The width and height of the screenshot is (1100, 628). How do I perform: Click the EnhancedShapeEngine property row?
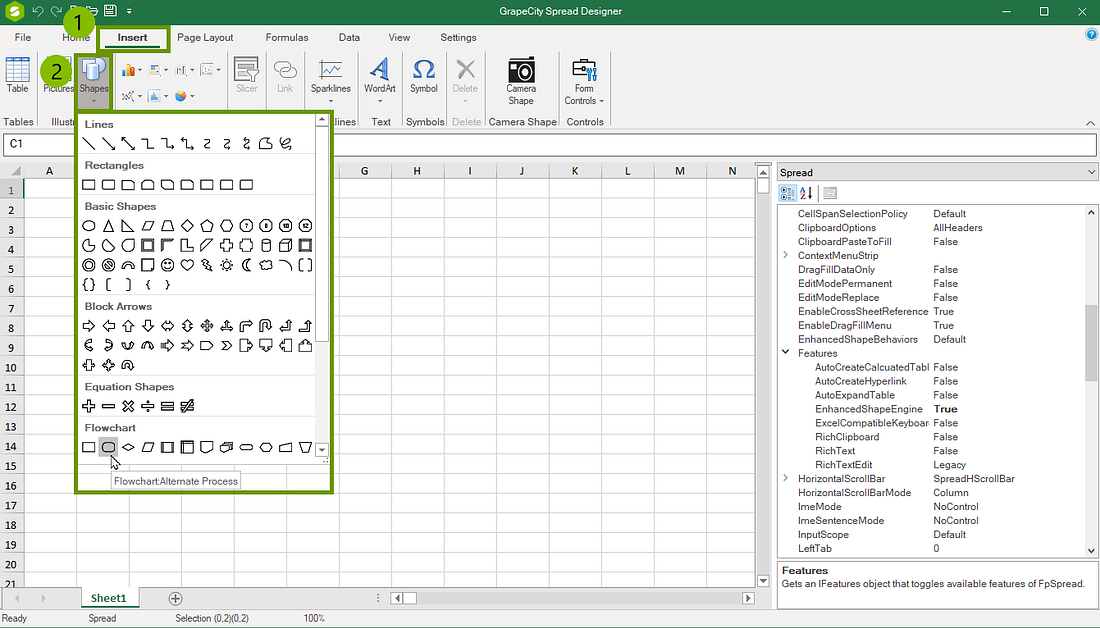click(933, 409)
